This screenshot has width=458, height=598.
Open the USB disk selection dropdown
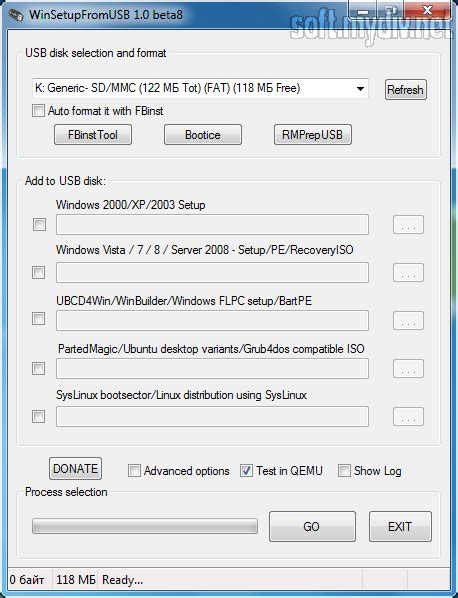pos(200,88)
